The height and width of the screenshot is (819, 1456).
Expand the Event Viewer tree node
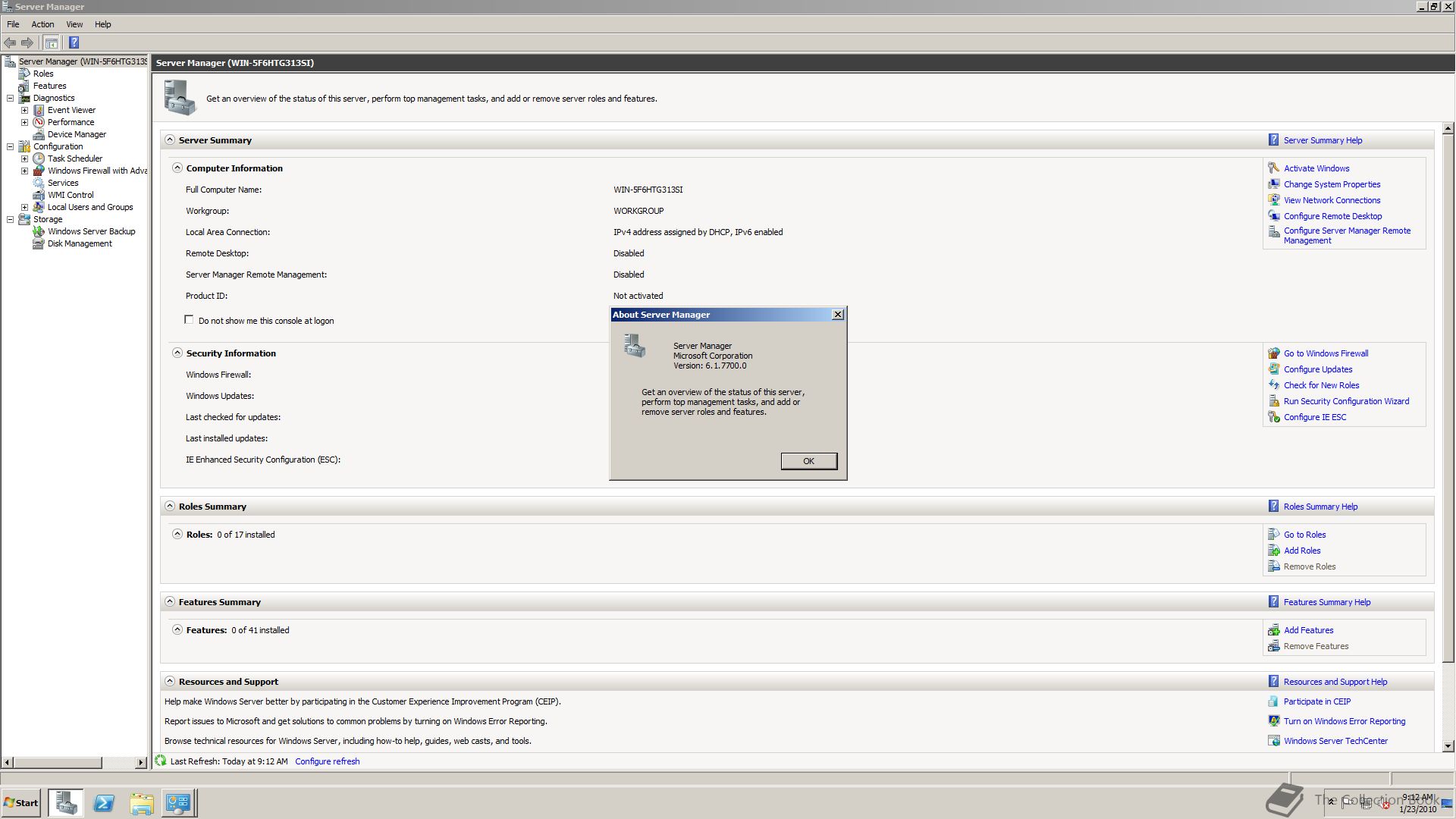(24, 110)
